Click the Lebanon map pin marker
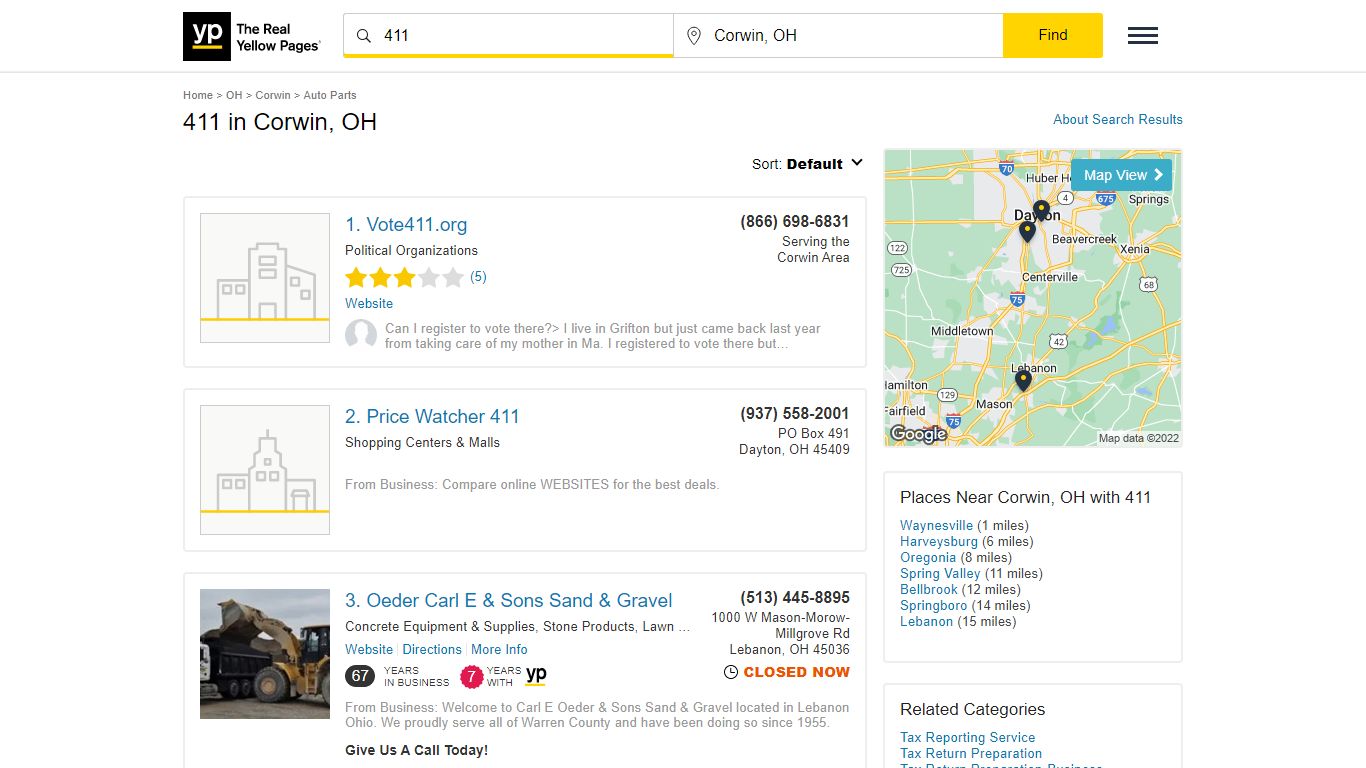Viewport: 1366px width, 768px height. coord(1023,380)
